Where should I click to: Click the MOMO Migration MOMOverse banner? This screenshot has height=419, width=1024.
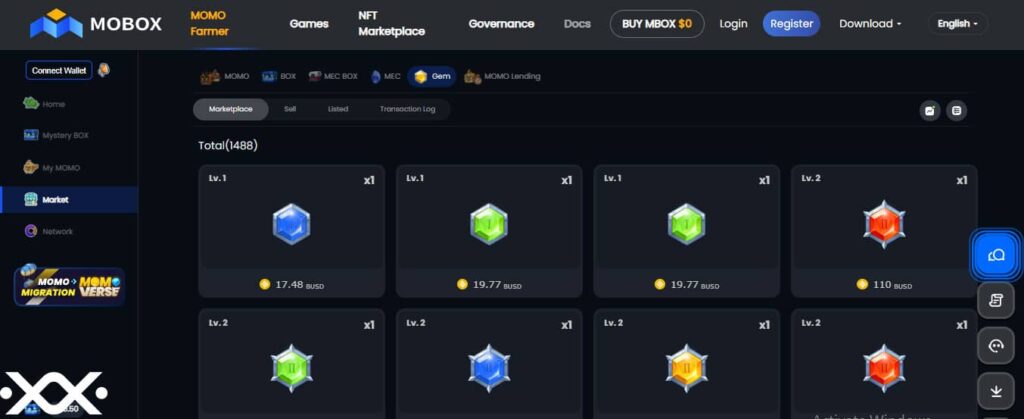[69, 286]
